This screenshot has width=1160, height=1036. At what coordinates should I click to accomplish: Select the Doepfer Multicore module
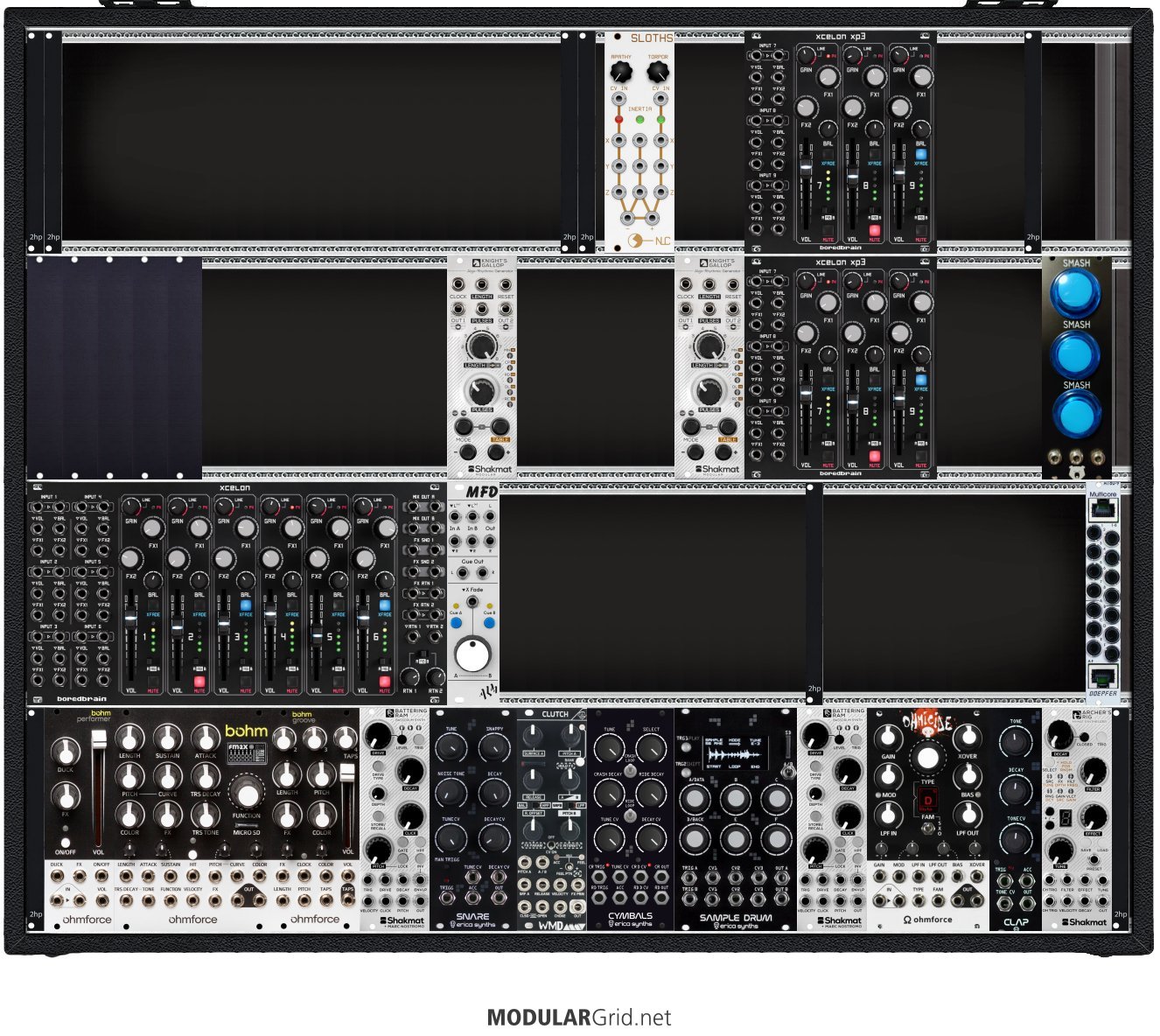[x=1103, y=592]
